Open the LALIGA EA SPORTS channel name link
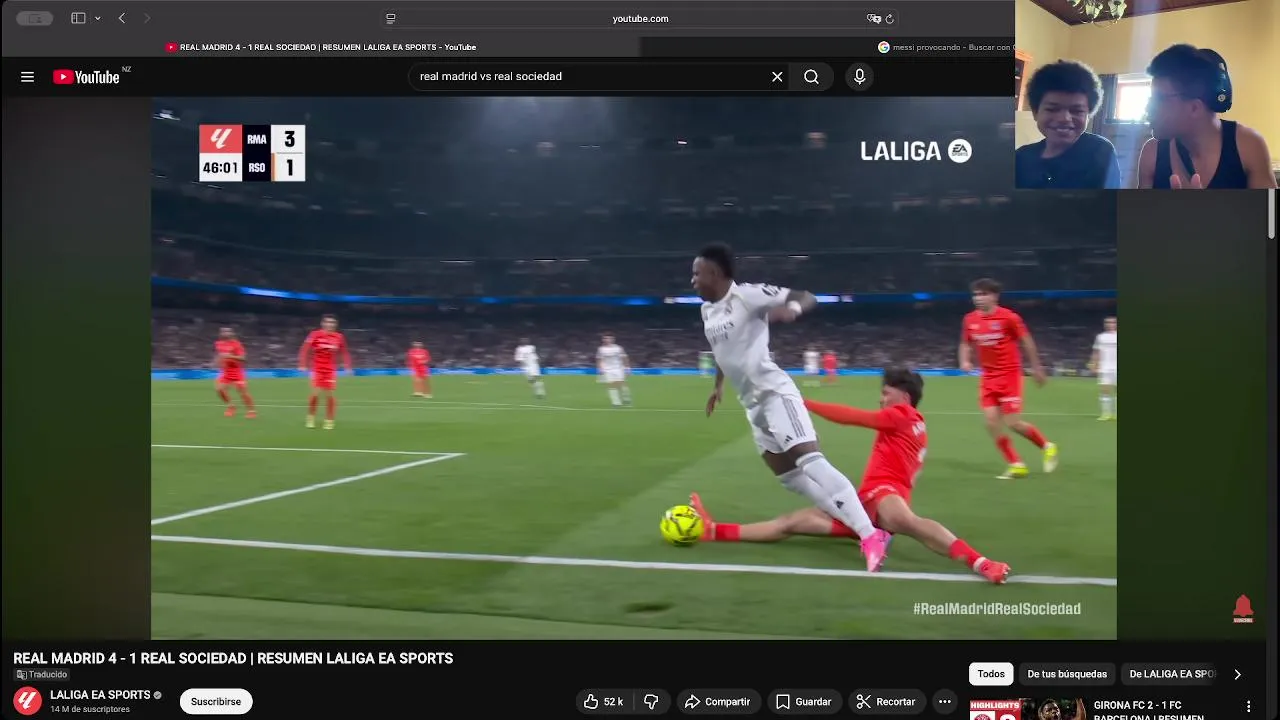The height and width of the screenshot is (720, 1280). (100, 695)
